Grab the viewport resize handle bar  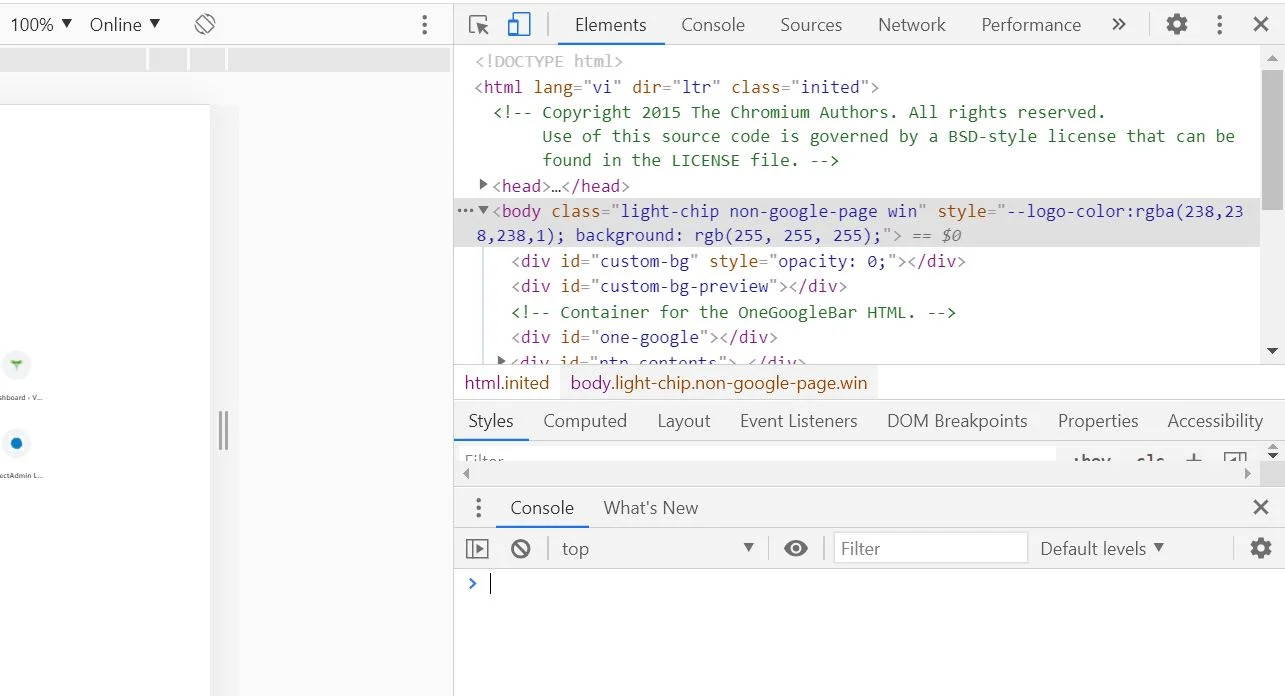[223, 430]
